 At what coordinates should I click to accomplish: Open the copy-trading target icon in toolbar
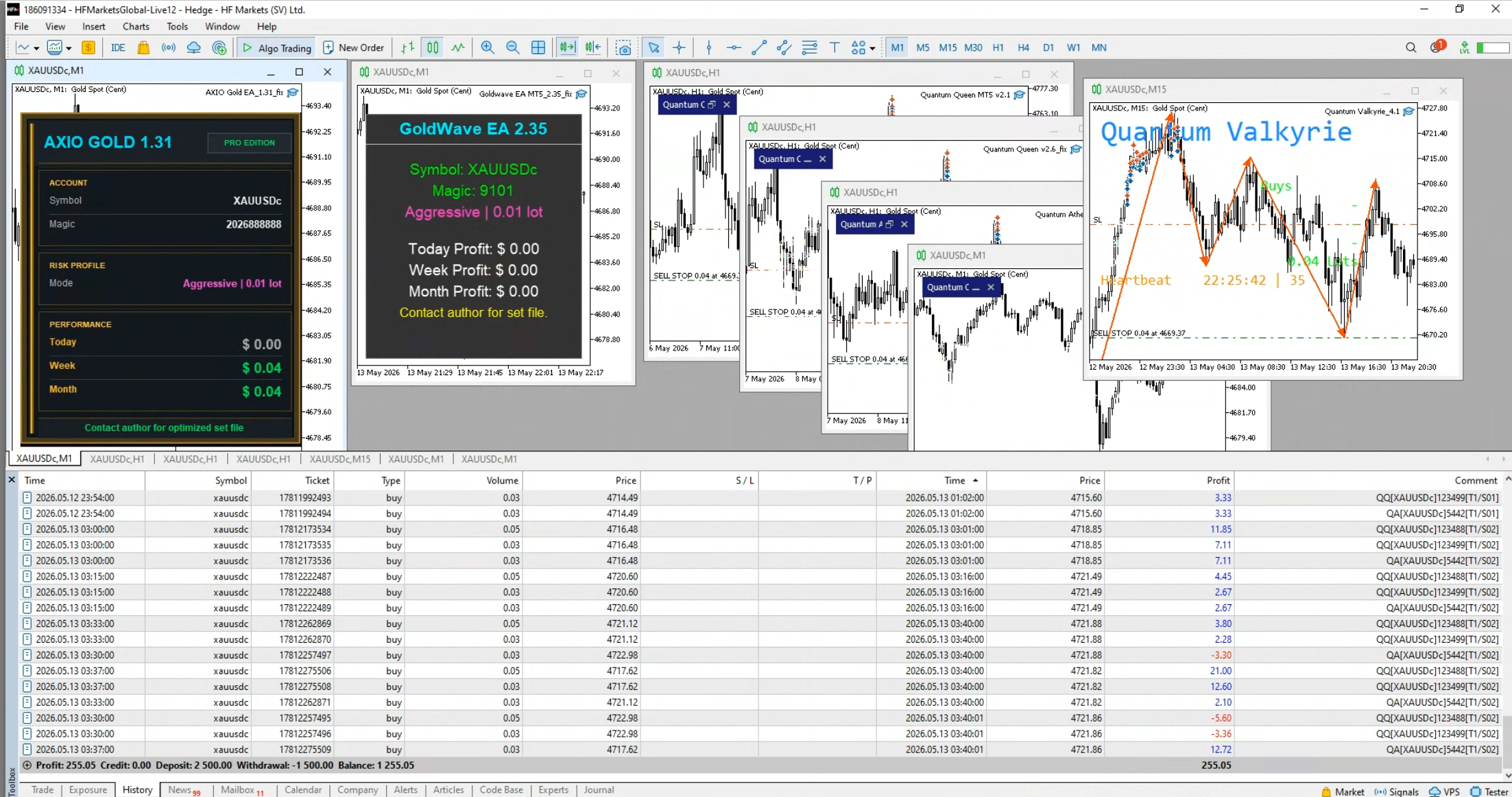(219, 47)
